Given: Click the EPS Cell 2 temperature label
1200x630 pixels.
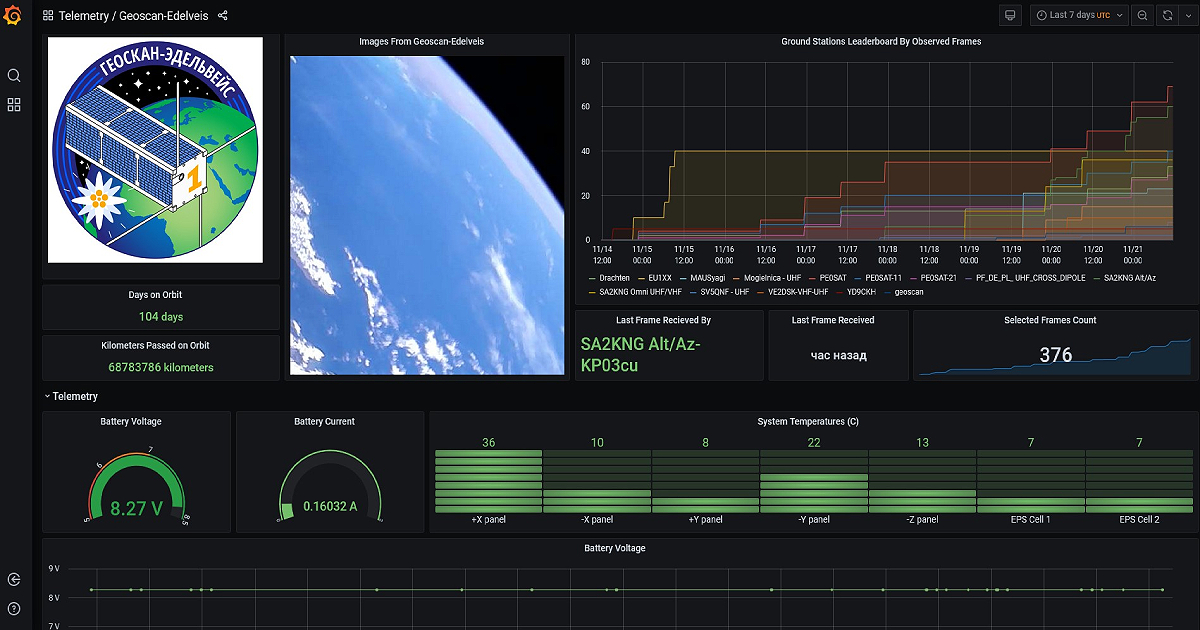Looking at the screenshot, I should (x=1139, y=520).
